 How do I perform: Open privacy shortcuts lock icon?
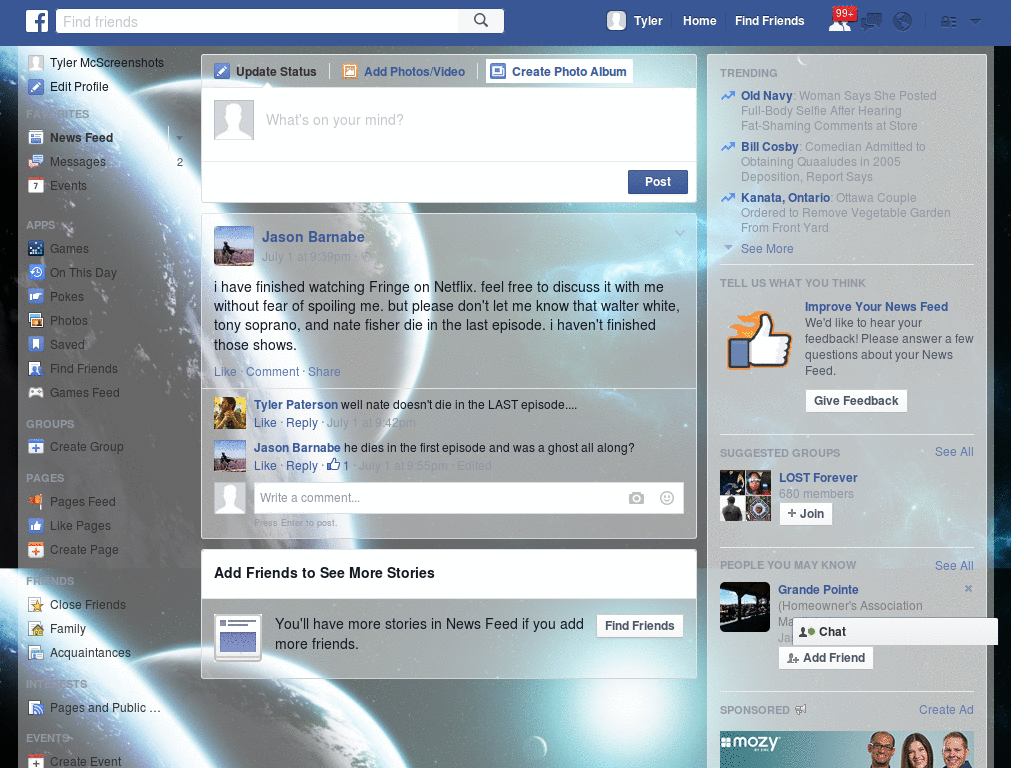pos(948,22)
